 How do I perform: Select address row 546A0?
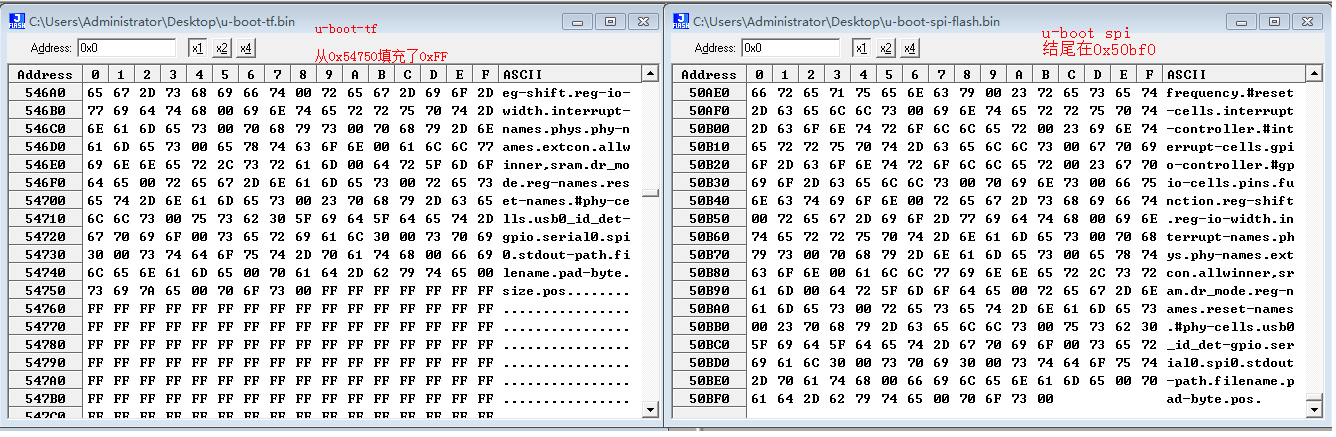(45, 92)
